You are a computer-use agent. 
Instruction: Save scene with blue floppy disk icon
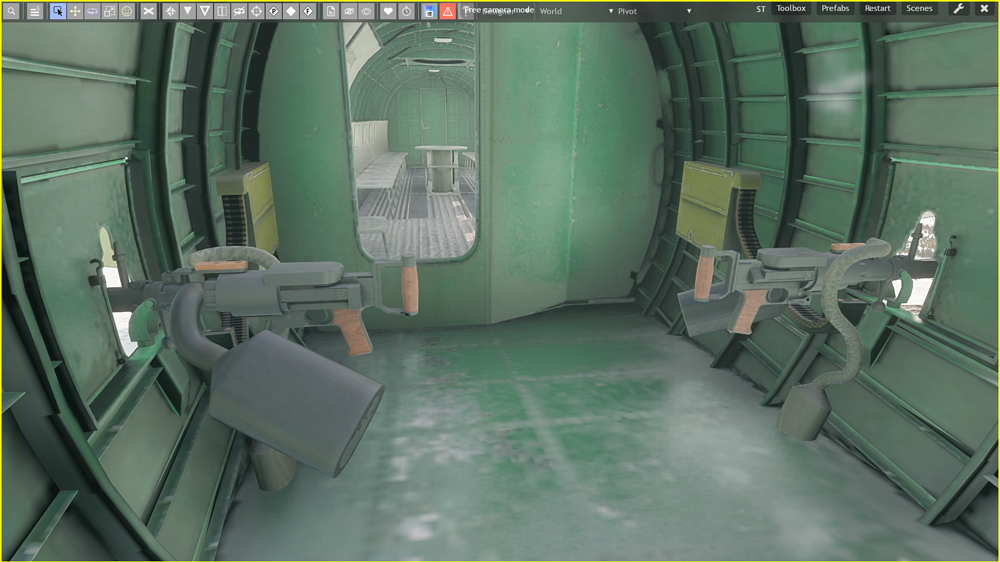pyautogui.click(x=429, y=11)
